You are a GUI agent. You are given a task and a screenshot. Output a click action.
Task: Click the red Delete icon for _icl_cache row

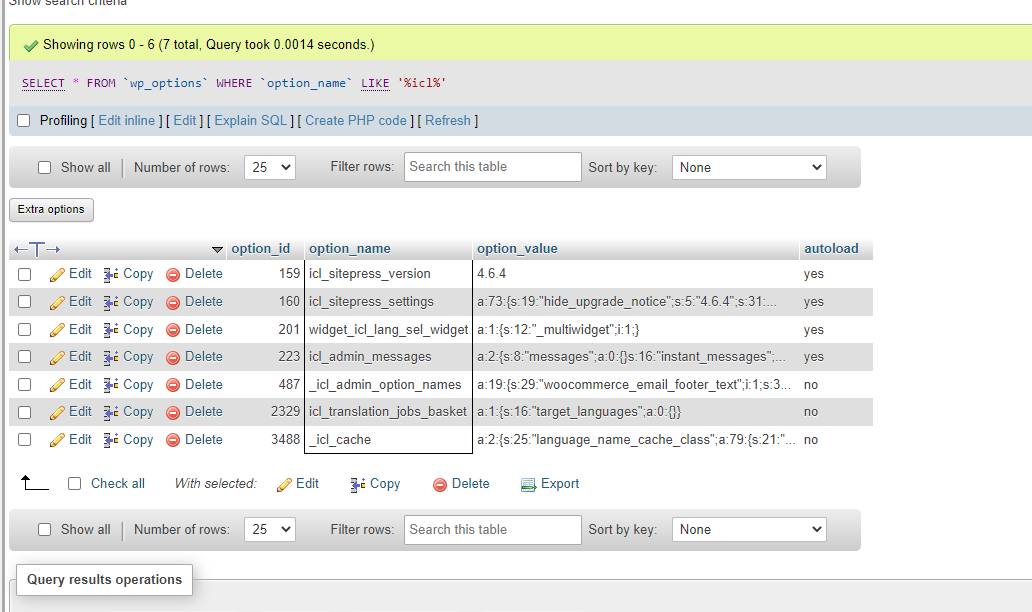[173, 440]
